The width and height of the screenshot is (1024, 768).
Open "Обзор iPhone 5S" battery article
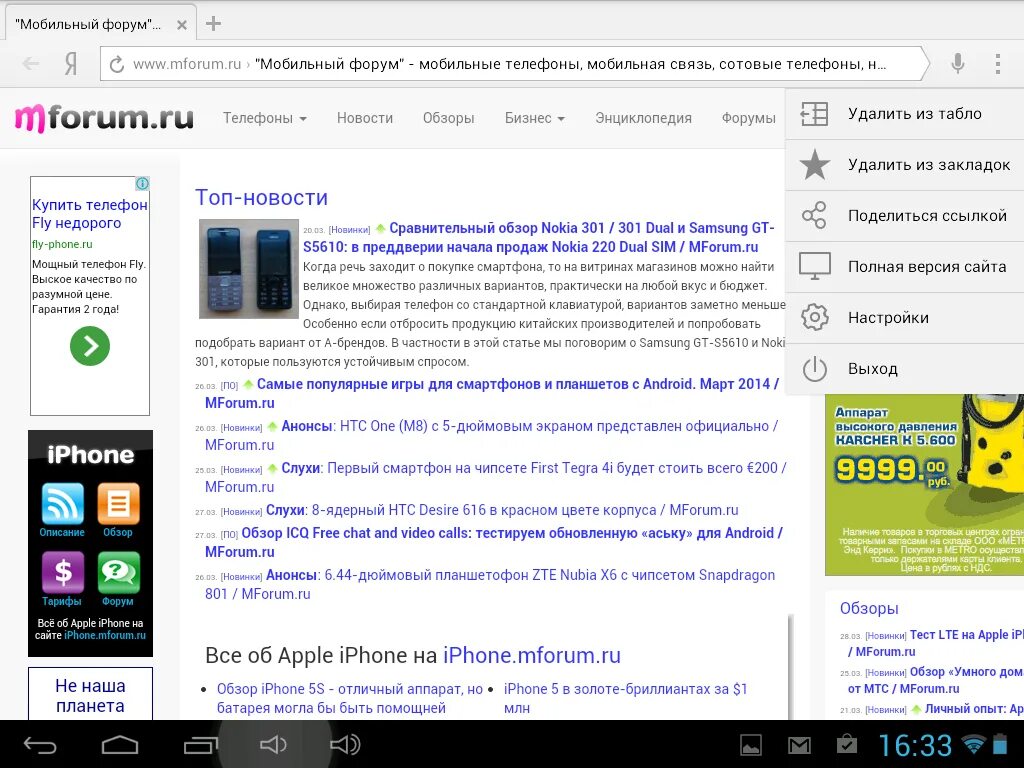350,698
